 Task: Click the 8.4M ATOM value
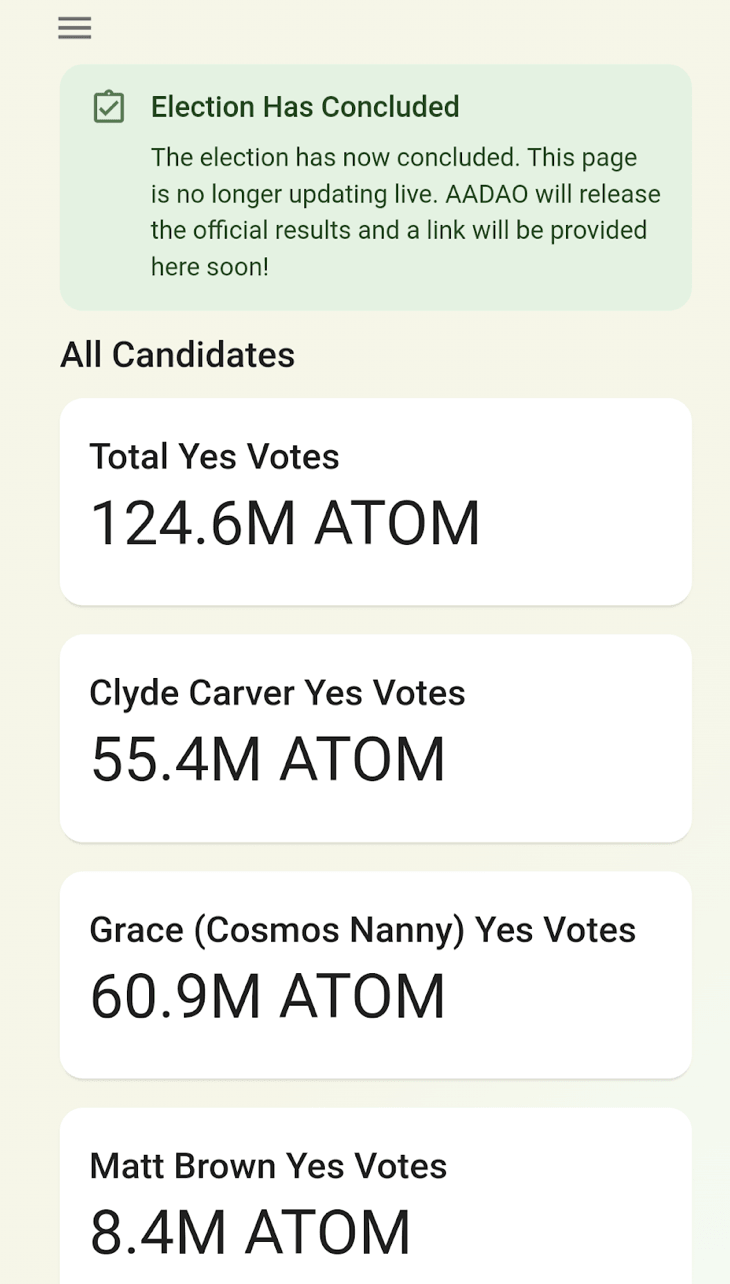coord(250,1233)
